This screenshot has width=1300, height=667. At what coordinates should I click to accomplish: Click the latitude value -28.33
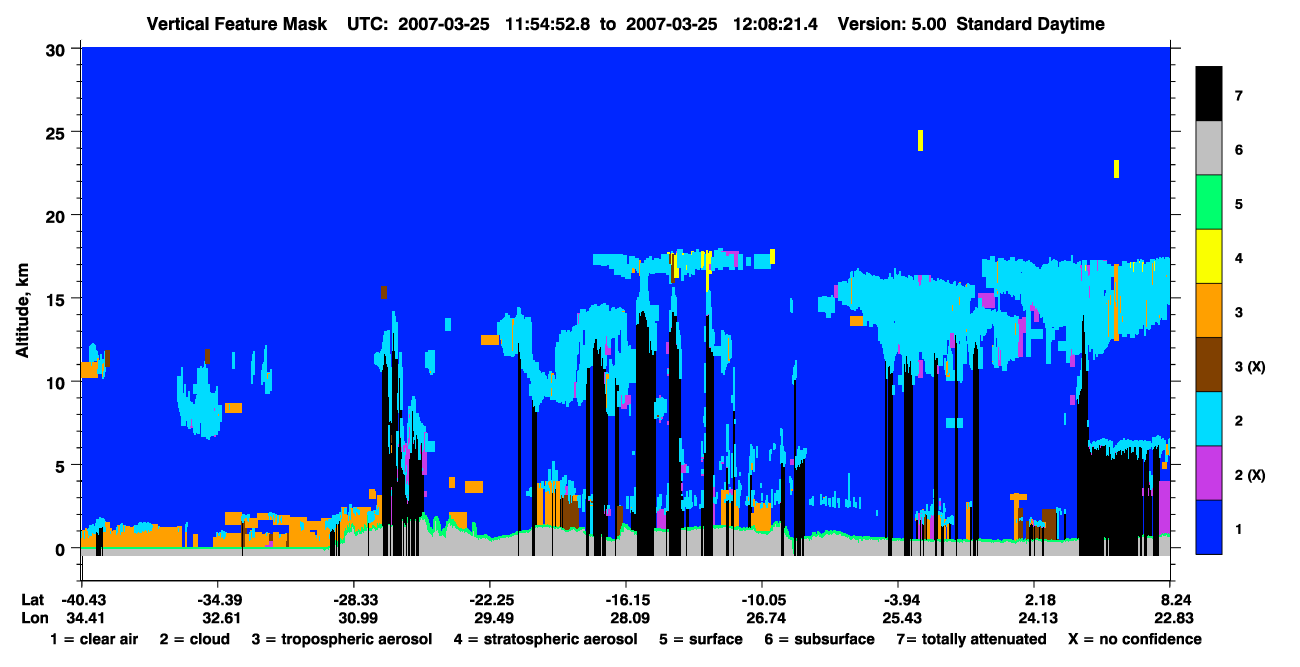[x=354, y=599]
